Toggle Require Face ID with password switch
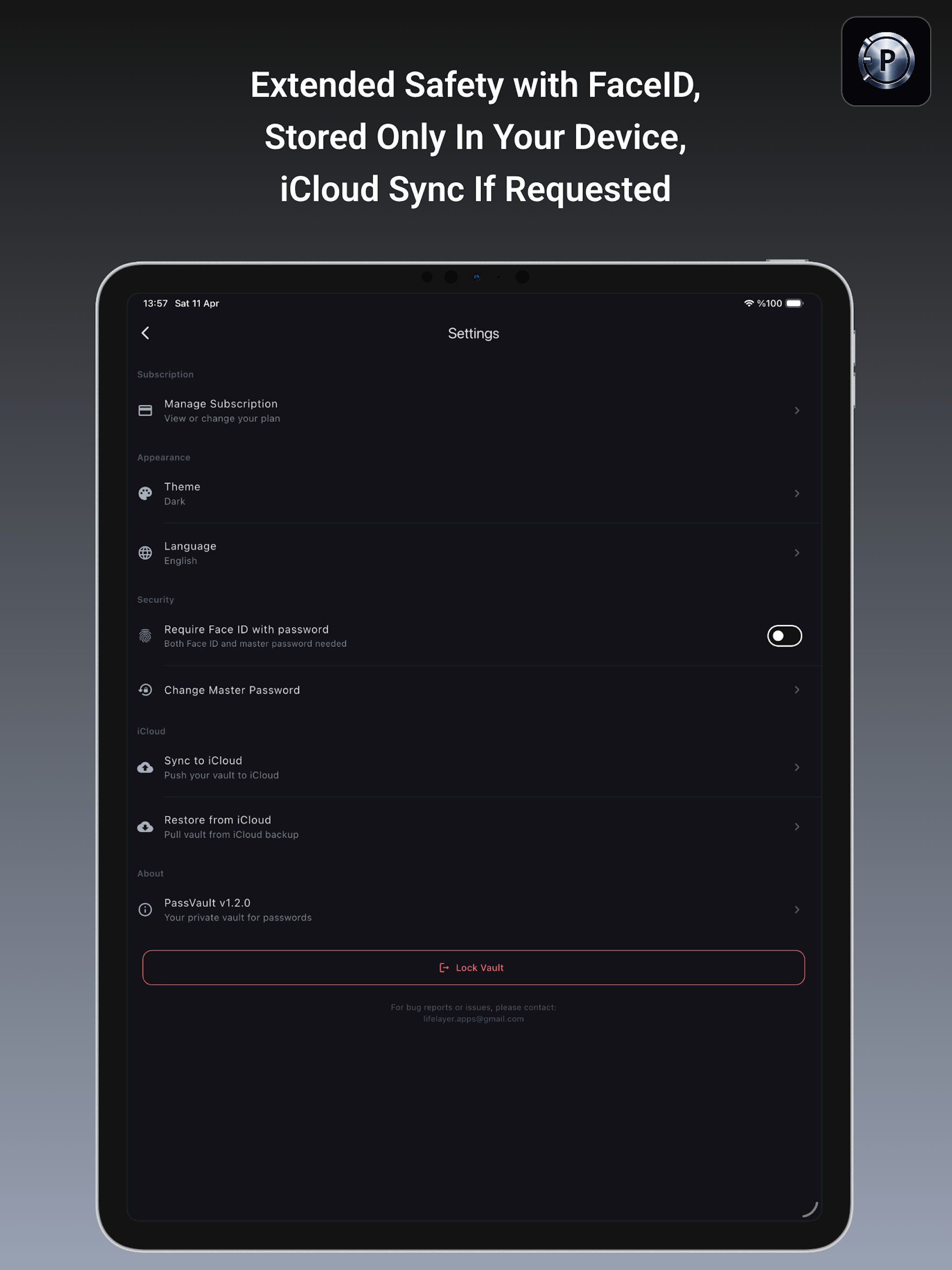The image size is (952, 1270). pyautogui.click(x=784, y=635)
